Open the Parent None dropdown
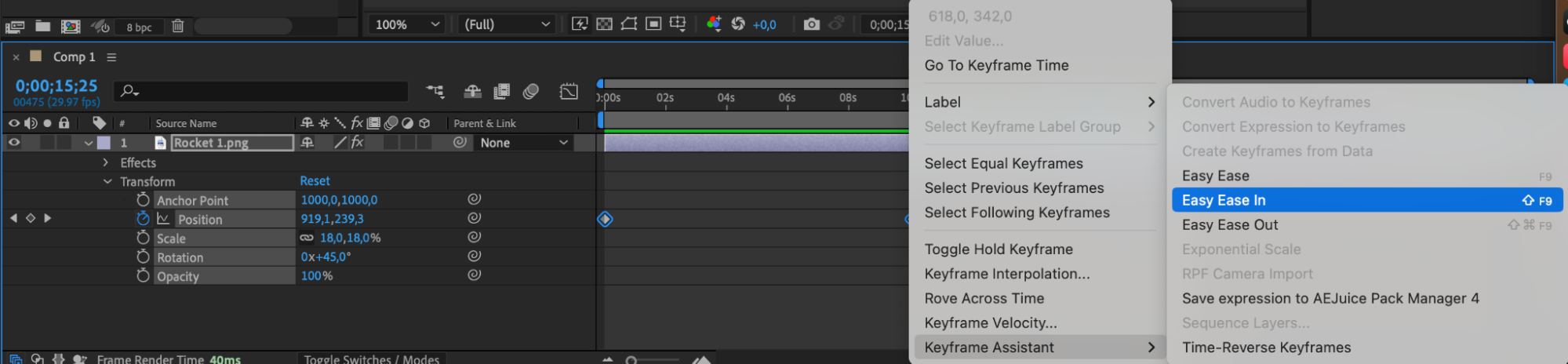 pyautogui.click(x=523, y=143)
